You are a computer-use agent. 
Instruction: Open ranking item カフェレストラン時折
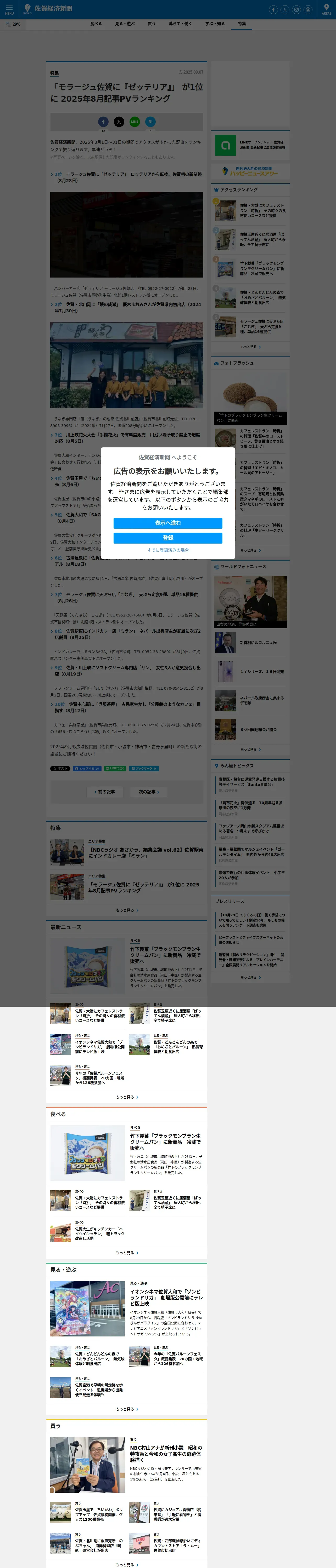coord(251,211)
